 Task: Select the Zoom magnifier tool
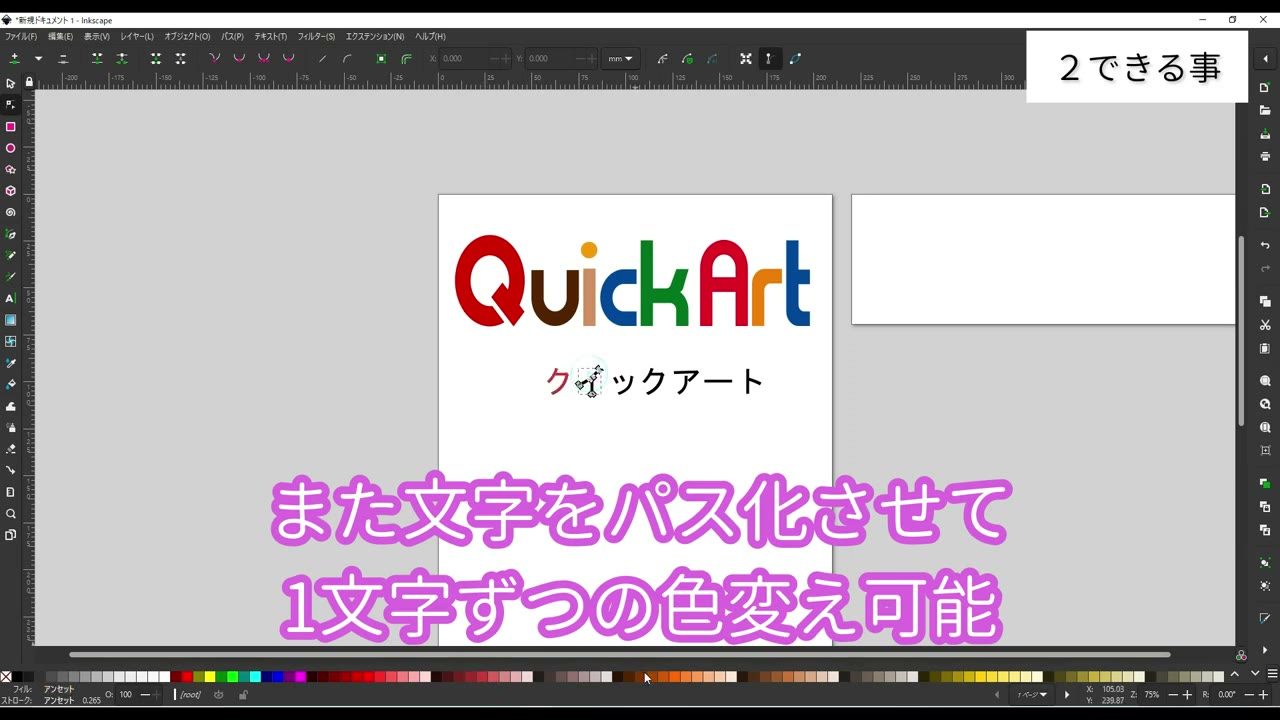tap(11, 513)
